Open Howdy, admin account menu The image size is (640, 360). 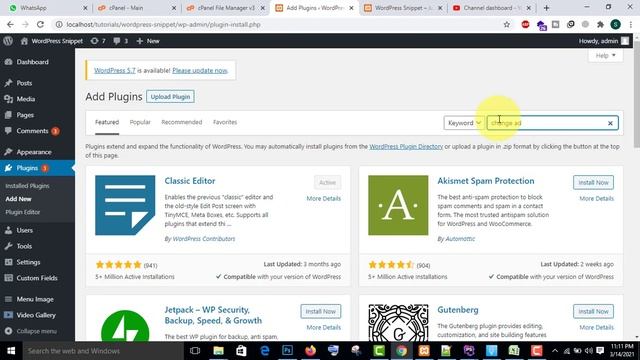coord(604,41)
